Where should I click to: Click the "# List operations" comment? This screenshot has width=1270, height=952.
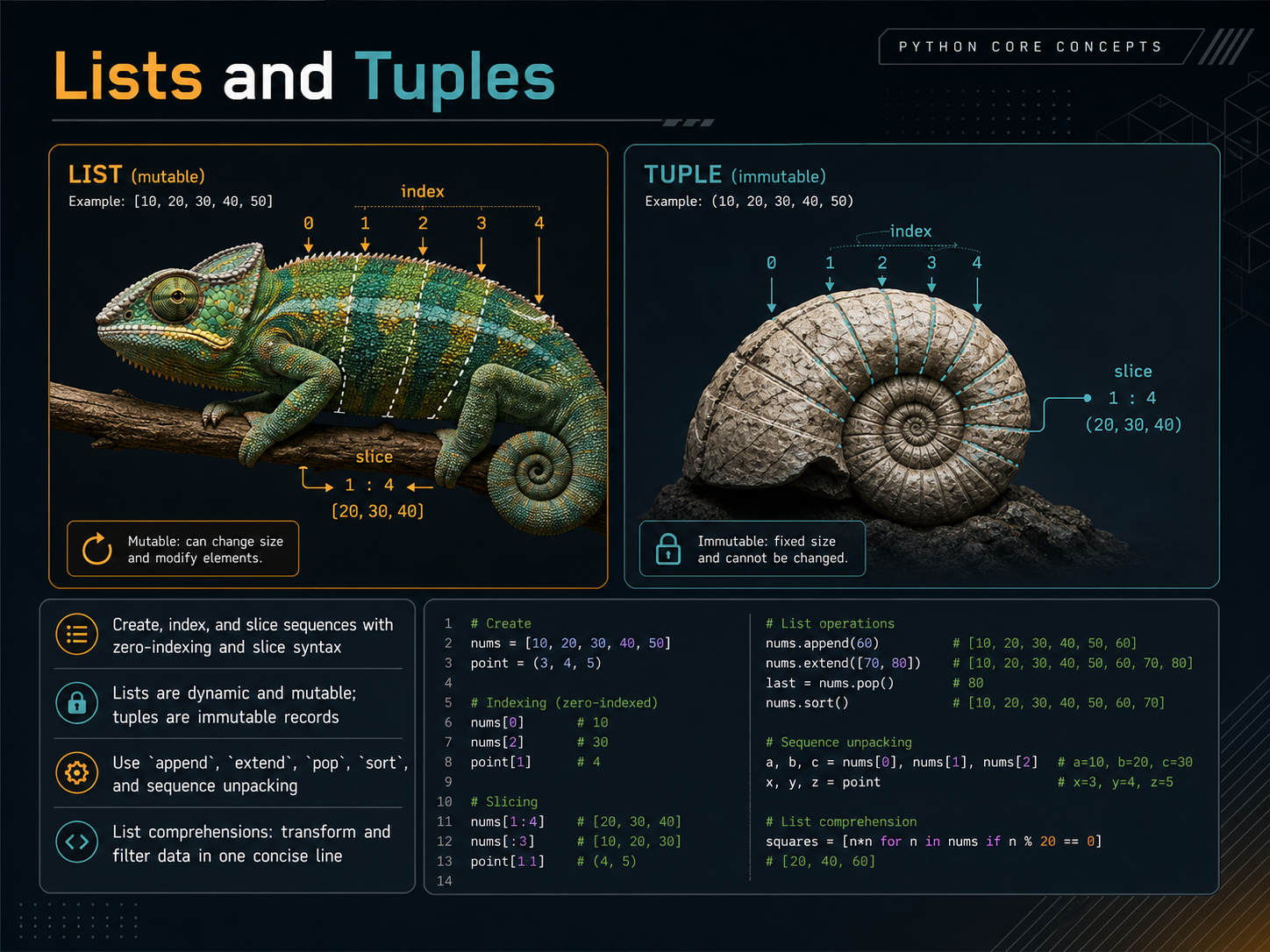click(830, 623)
